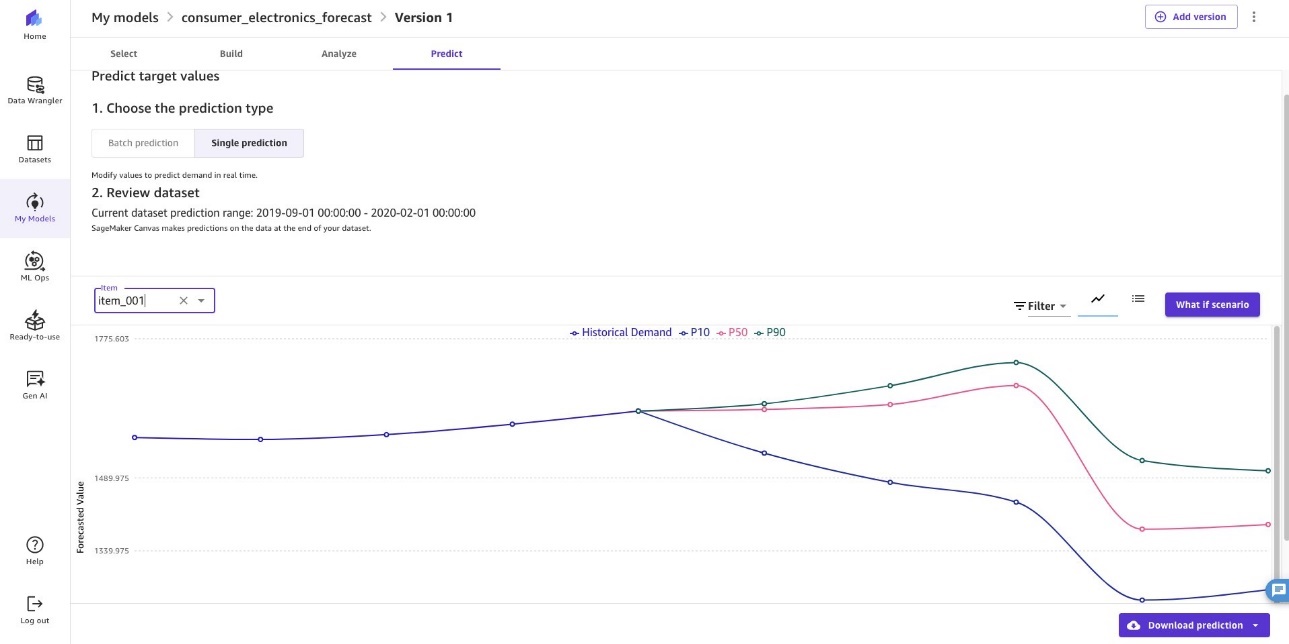Image resolution: width=1289 pixels, height=644 pixels.
Task: Open the Gen AI section
Action: tap(35, 386)
